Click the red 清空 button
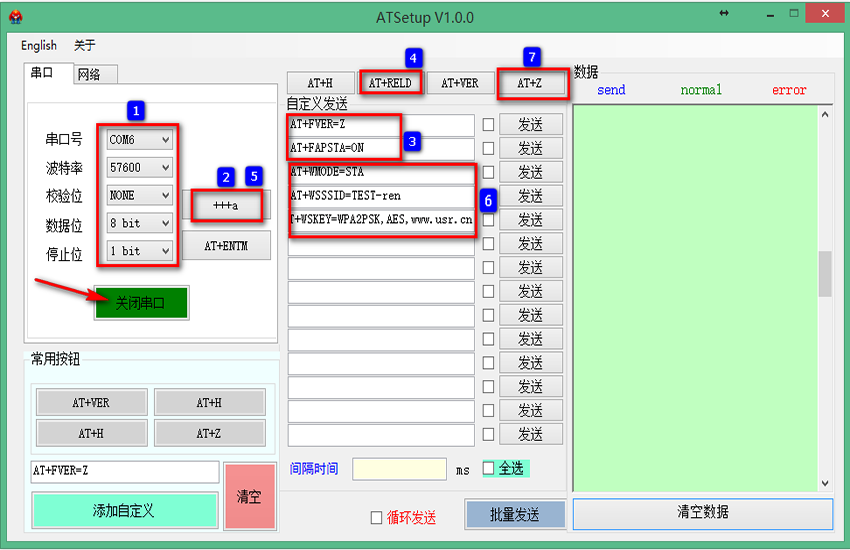 249,496
